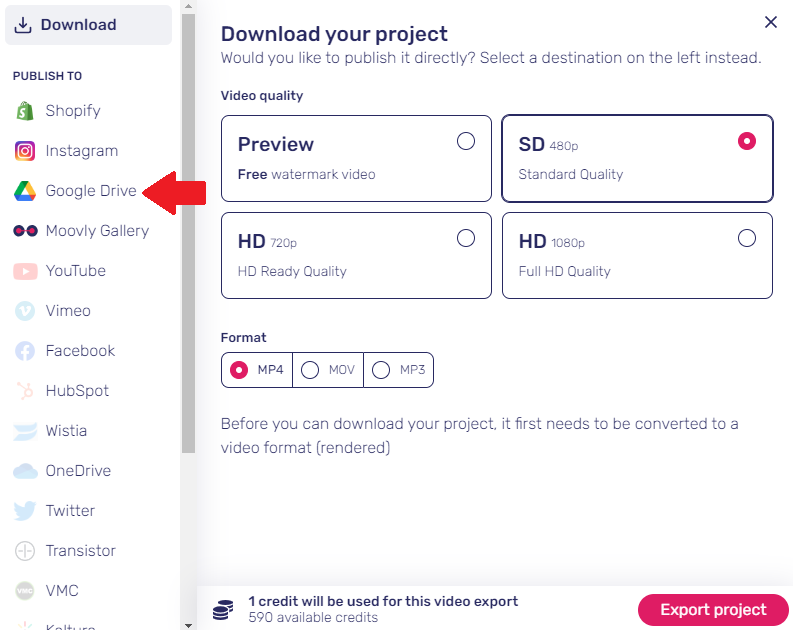Viewport: 793px width, 630px height.
Task: Select the Instagram icon
Action: (x=25, y=151)
